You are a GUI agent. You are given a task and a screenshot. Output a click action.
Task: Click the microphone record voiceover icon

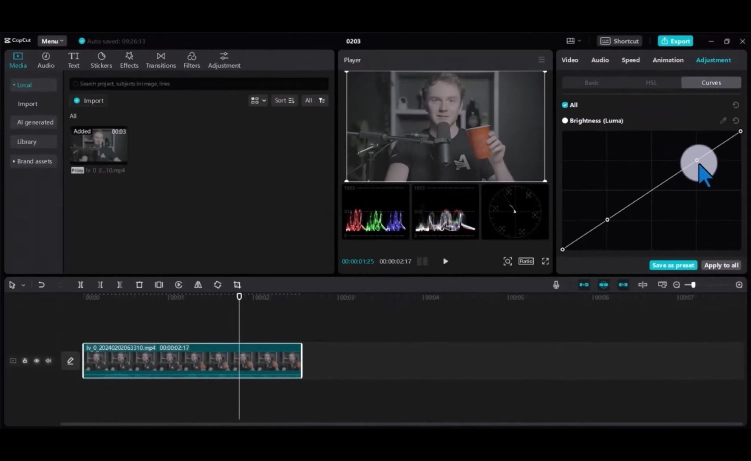click(x=556, y=285)
